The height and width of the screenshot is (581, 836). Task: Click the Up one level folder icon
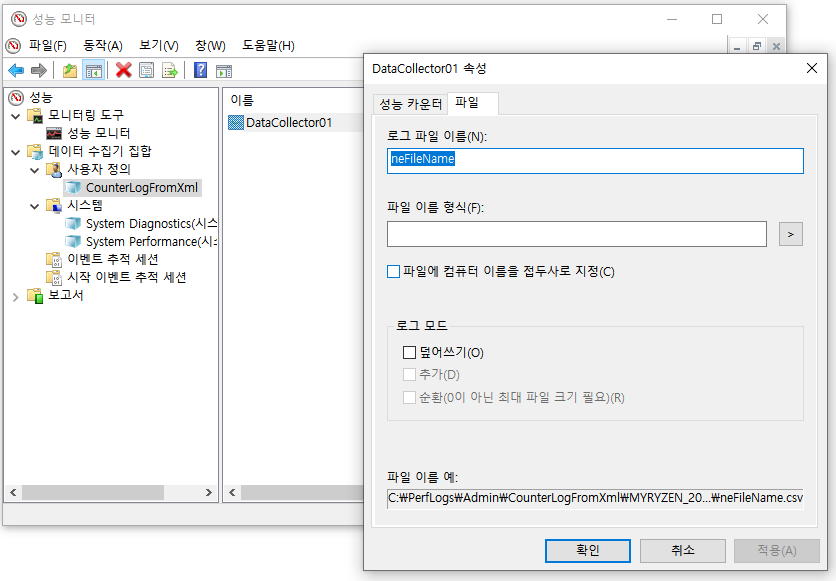70,70
